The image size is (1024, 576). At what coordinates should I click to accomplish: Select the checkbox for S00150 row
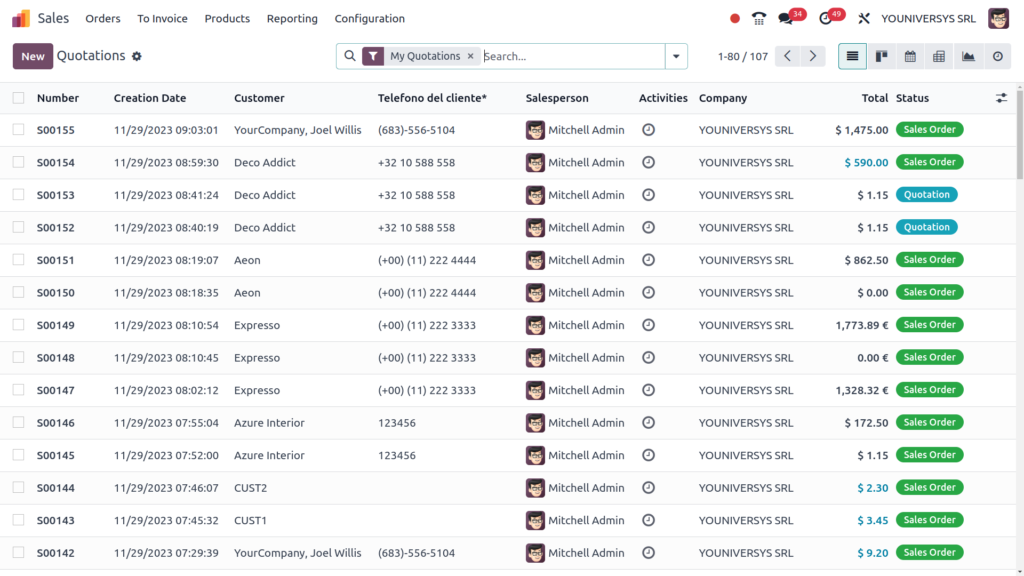click(18, 293)
